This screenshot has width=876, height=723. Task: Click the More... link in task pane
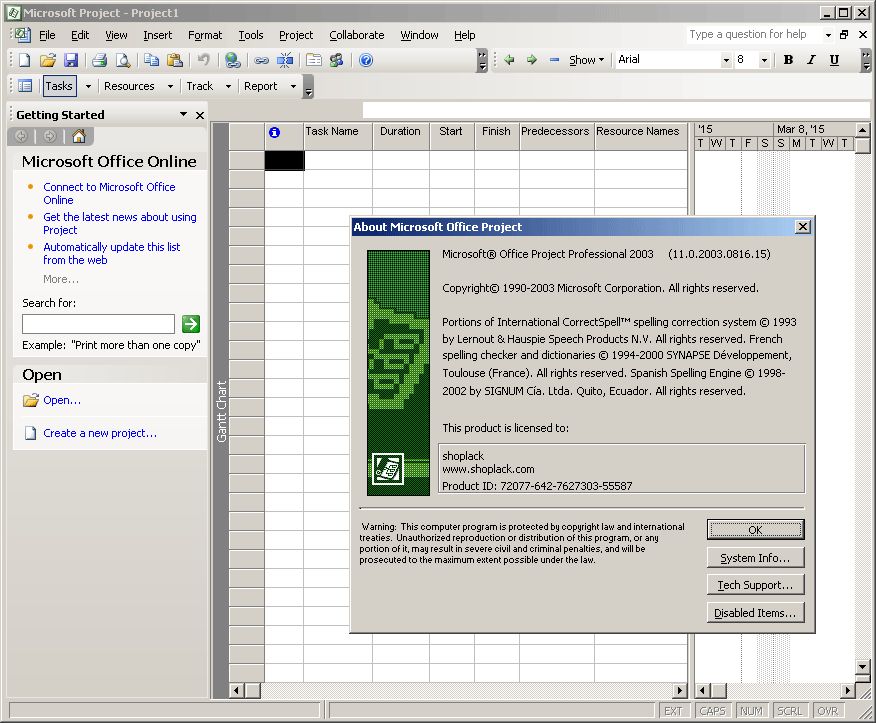61,279
